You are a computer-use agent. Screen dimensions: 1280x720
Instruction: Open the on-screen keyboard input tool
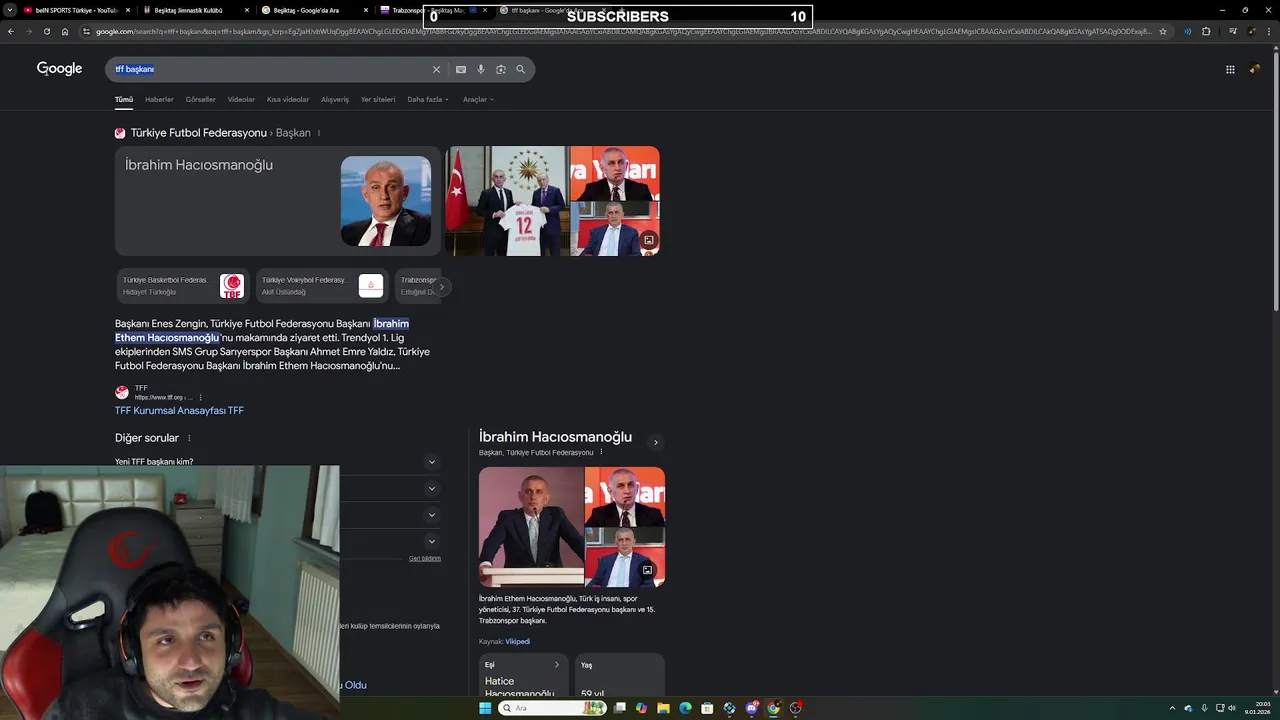coord(460,69)
